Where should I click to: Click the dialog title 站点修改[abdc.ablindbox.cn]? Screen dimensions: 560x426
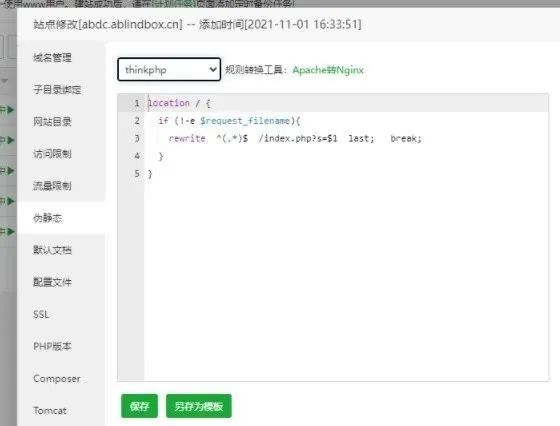pos(108,25)
